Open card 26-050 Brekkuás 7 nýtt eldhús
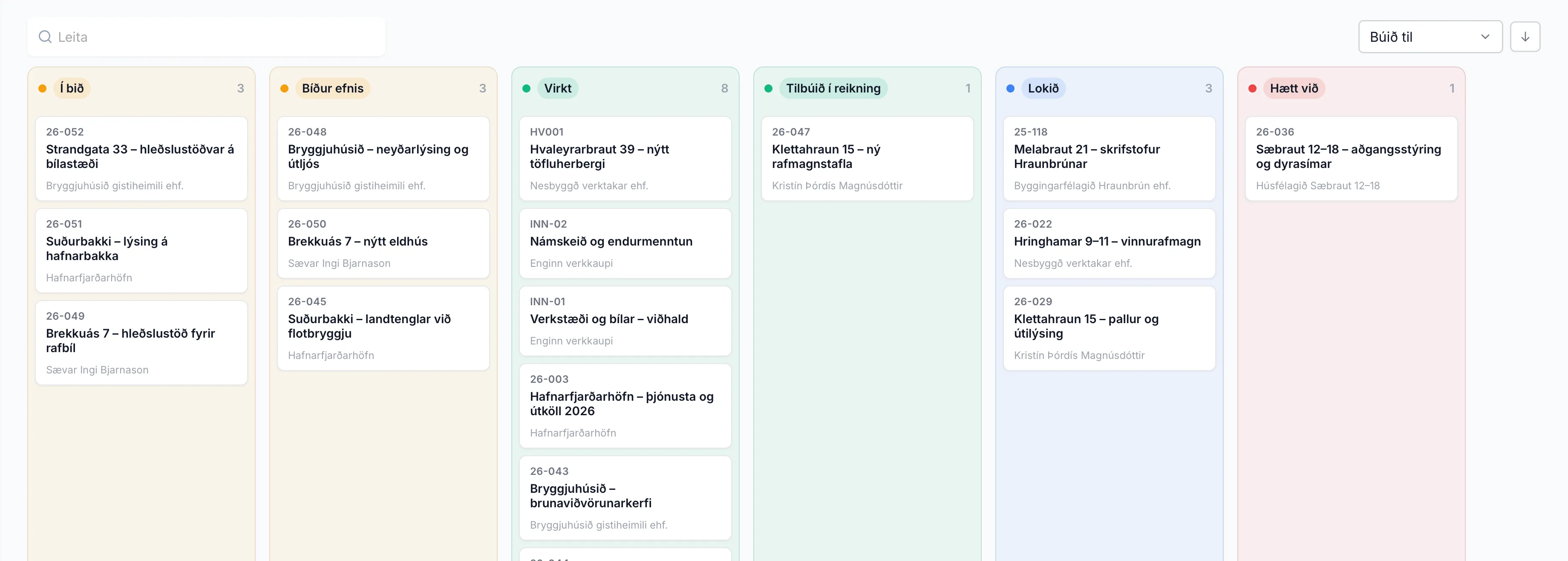Image resolution: width=1568 pixels, height=561 pixels. (383, 244)
